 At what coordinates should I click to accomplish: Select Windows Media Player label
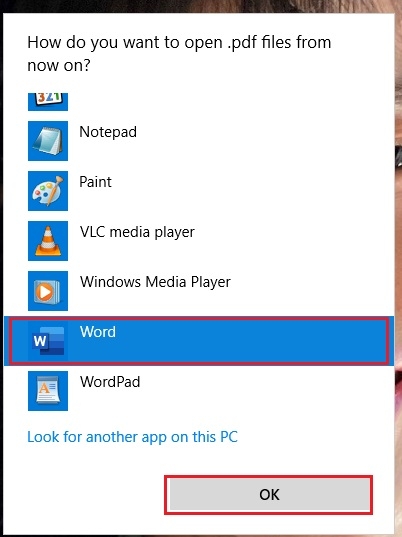(x=155, y=283)
